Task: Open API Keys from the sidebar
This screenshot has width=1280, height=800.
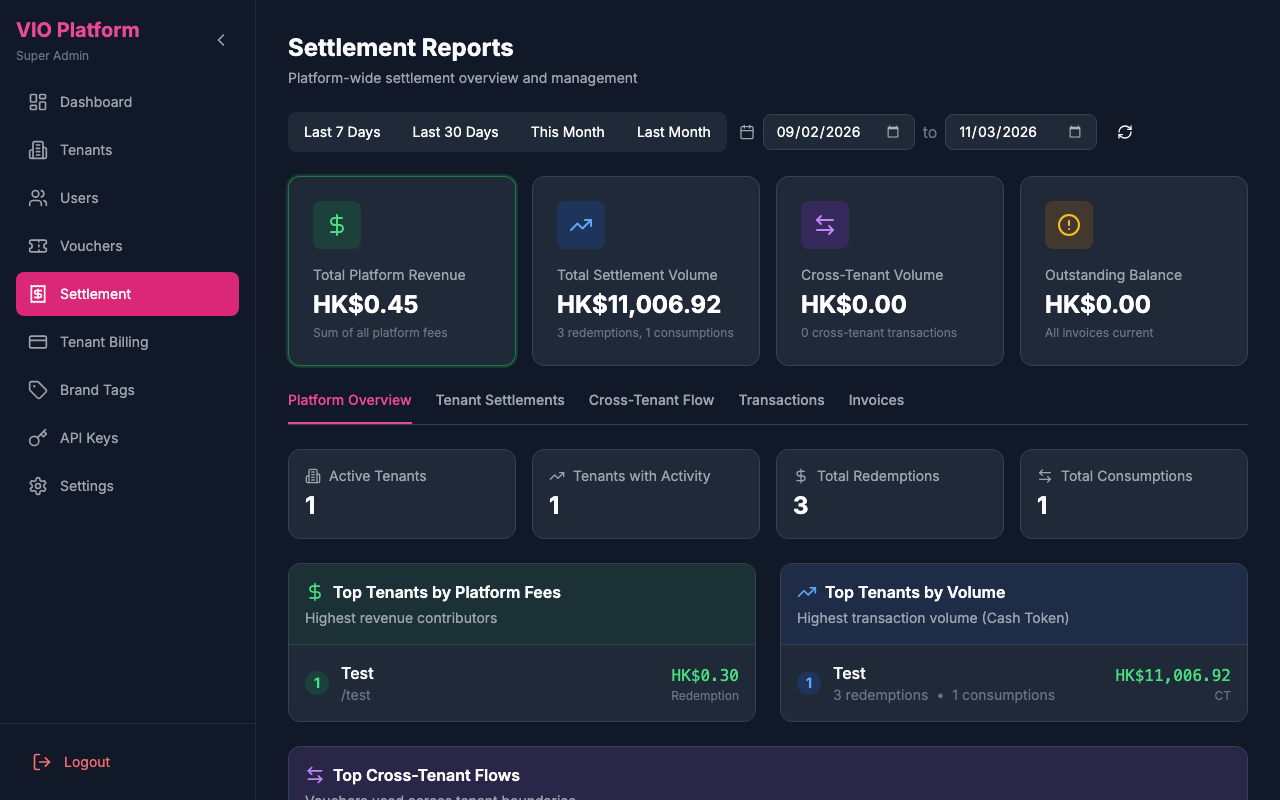Action: [x=87, y=437]
